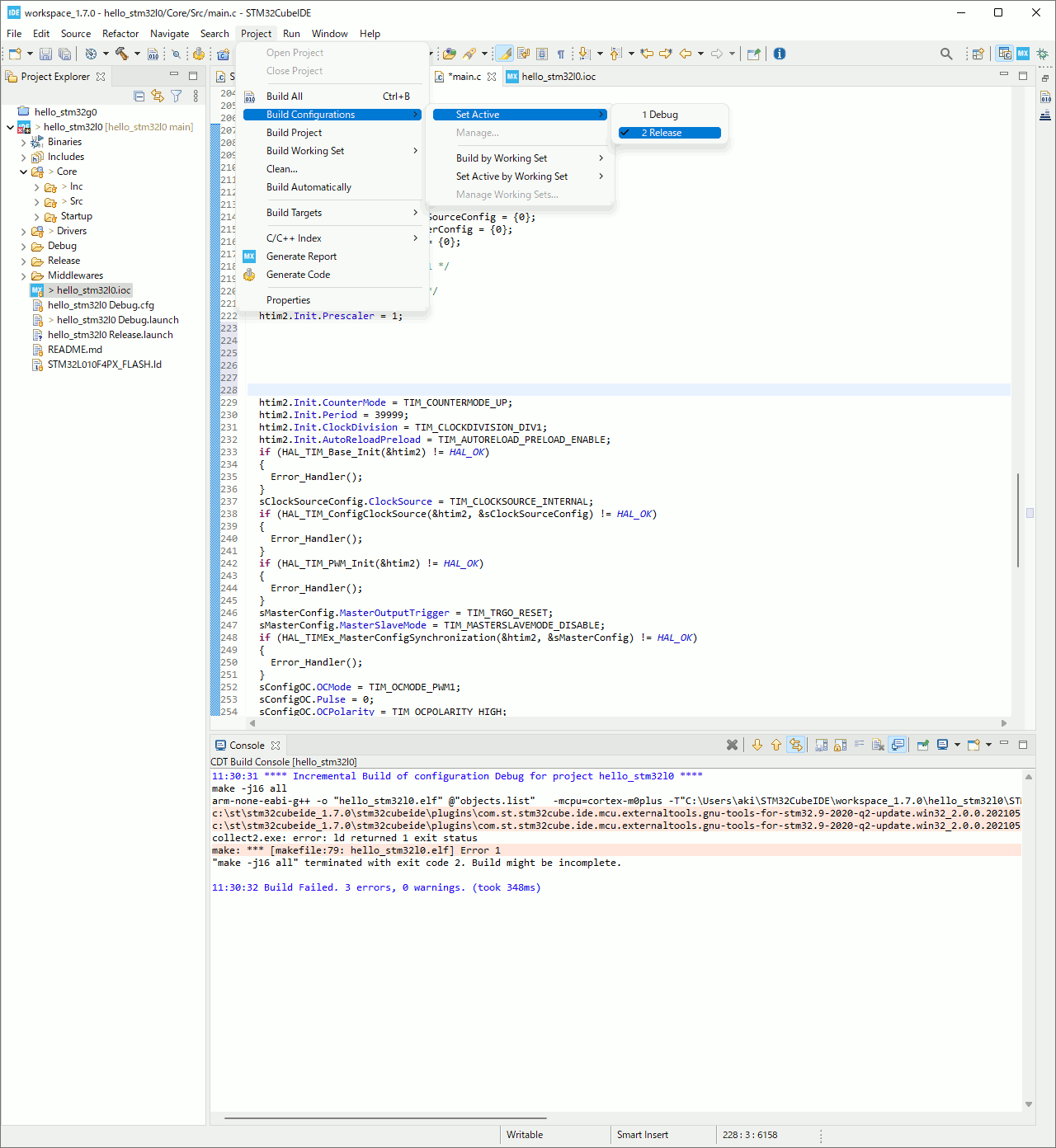Toggle Build Automatically in Project menu

332,187
